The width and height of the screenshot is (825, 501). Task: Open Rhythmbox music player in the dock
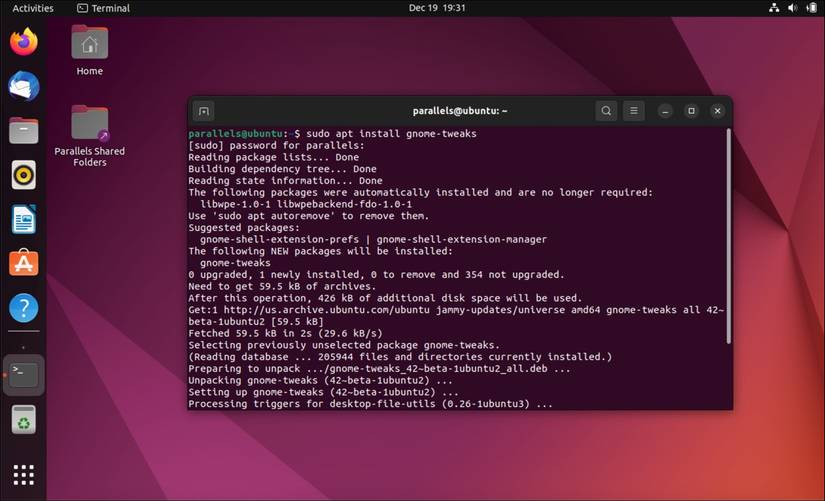[x=24, y=175]
